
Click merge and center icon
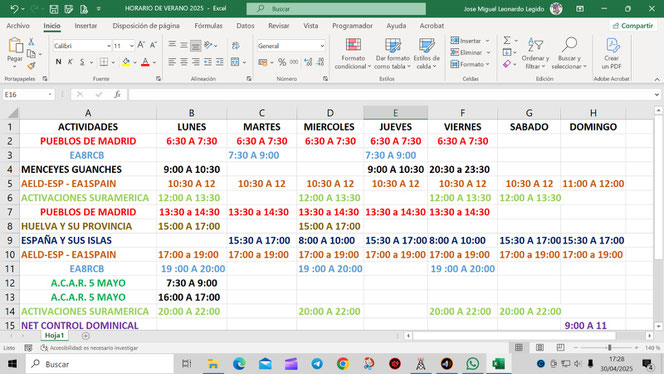point(235,62)
